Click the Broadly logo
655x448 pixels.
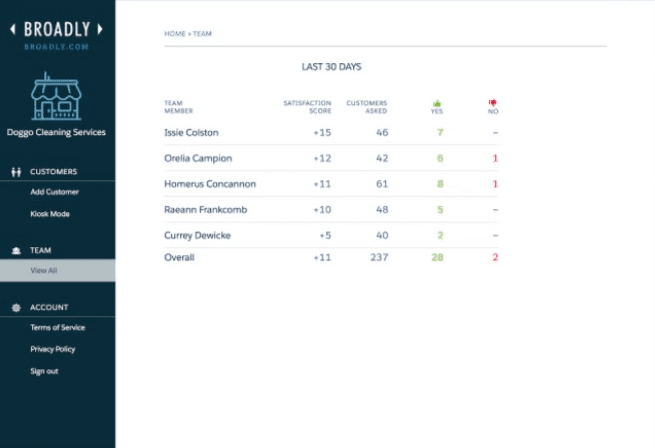[57, 29]
